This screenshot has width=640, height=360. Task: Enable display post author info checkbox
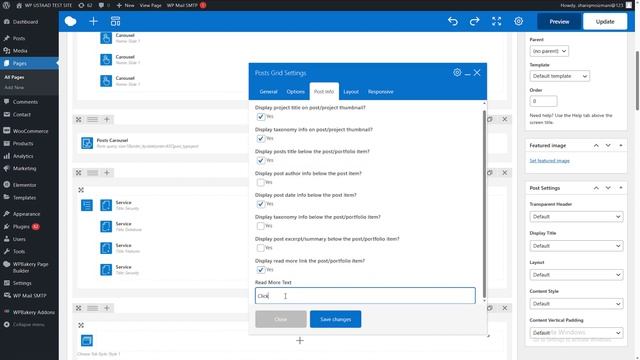[260, 182]
